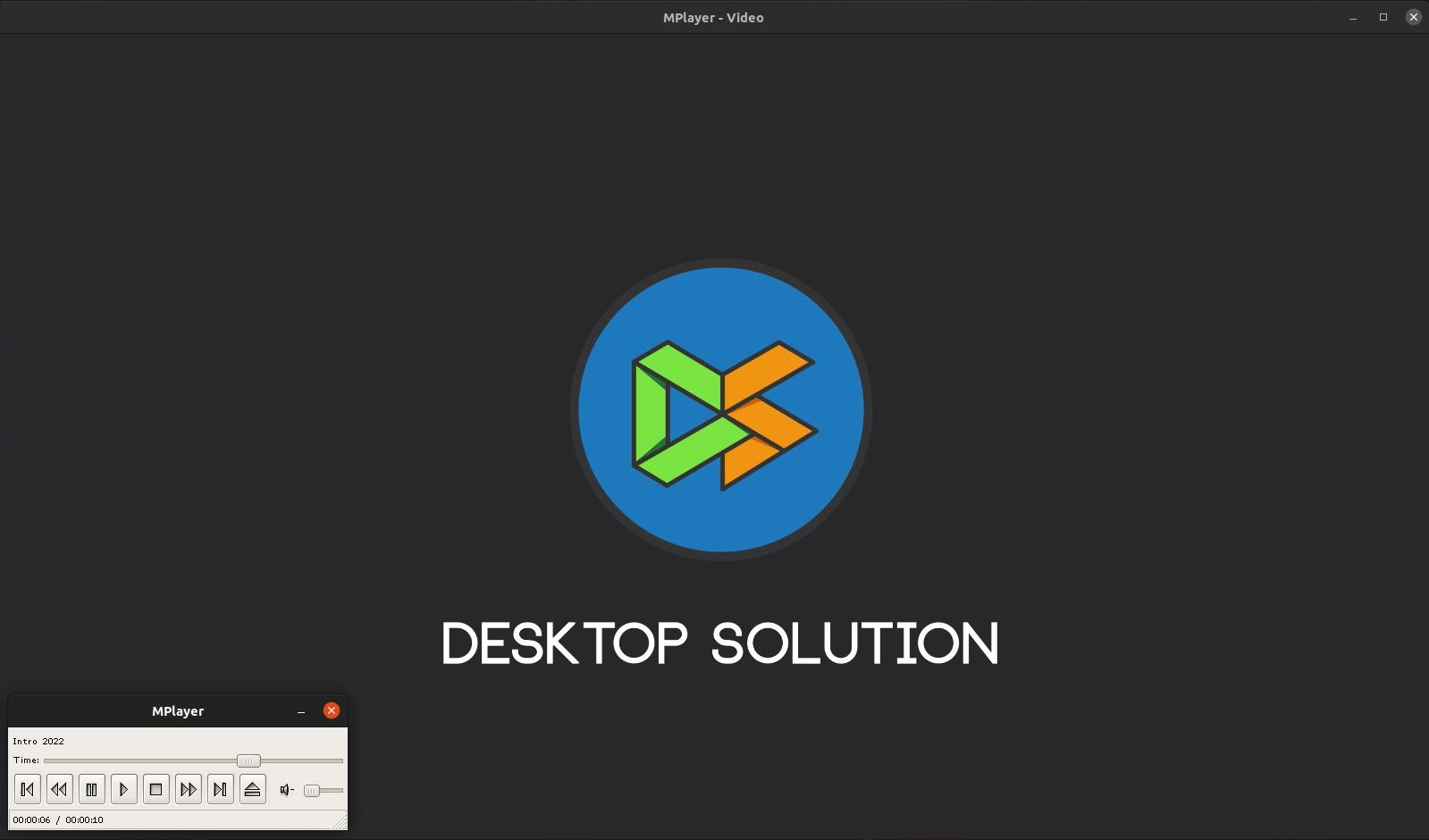This screenshot has width=1429, height=840.
Task: Click the Play button
Action: [x=124, y=789]
